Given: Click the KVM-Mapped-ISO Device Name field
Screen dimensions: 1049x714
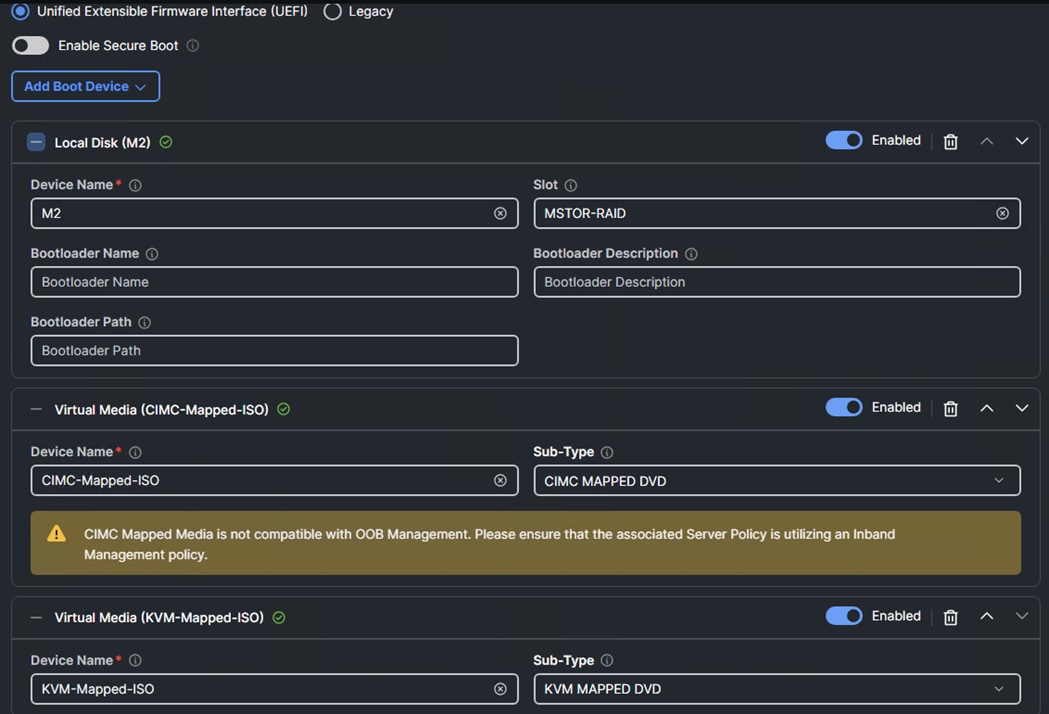Looking at the screenshot, I should [x=274, y=689].
